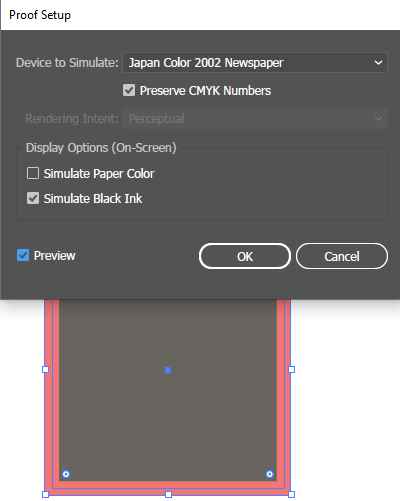Toggle the Preserve CMYK Numbers checkbox
Viewport: 400px width, 501px height.
(x=129, y=90)
